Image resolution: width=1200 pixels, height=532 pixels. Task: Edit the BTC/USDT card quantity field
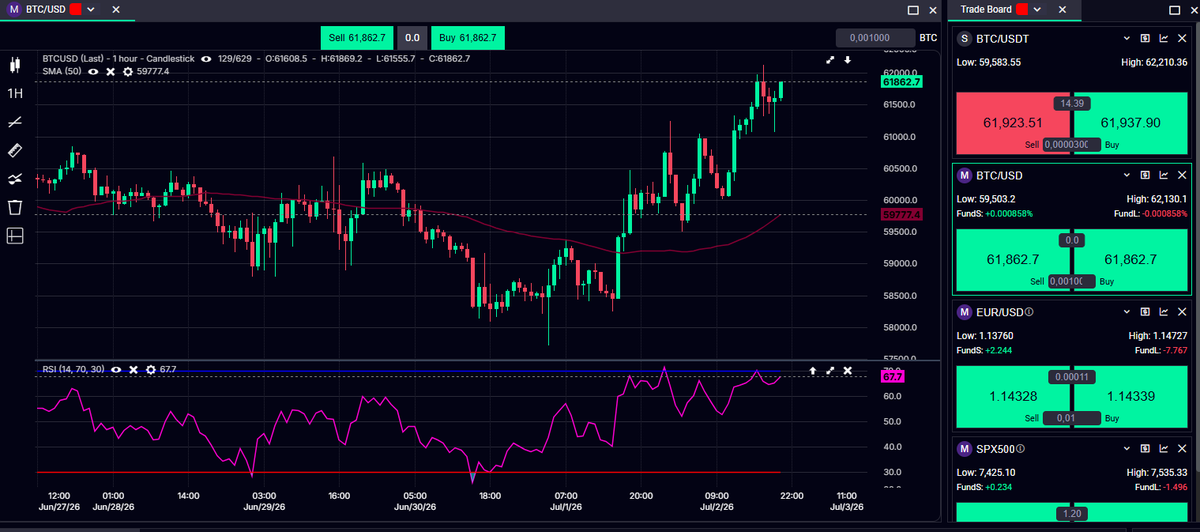click(x=1071, y=145)
